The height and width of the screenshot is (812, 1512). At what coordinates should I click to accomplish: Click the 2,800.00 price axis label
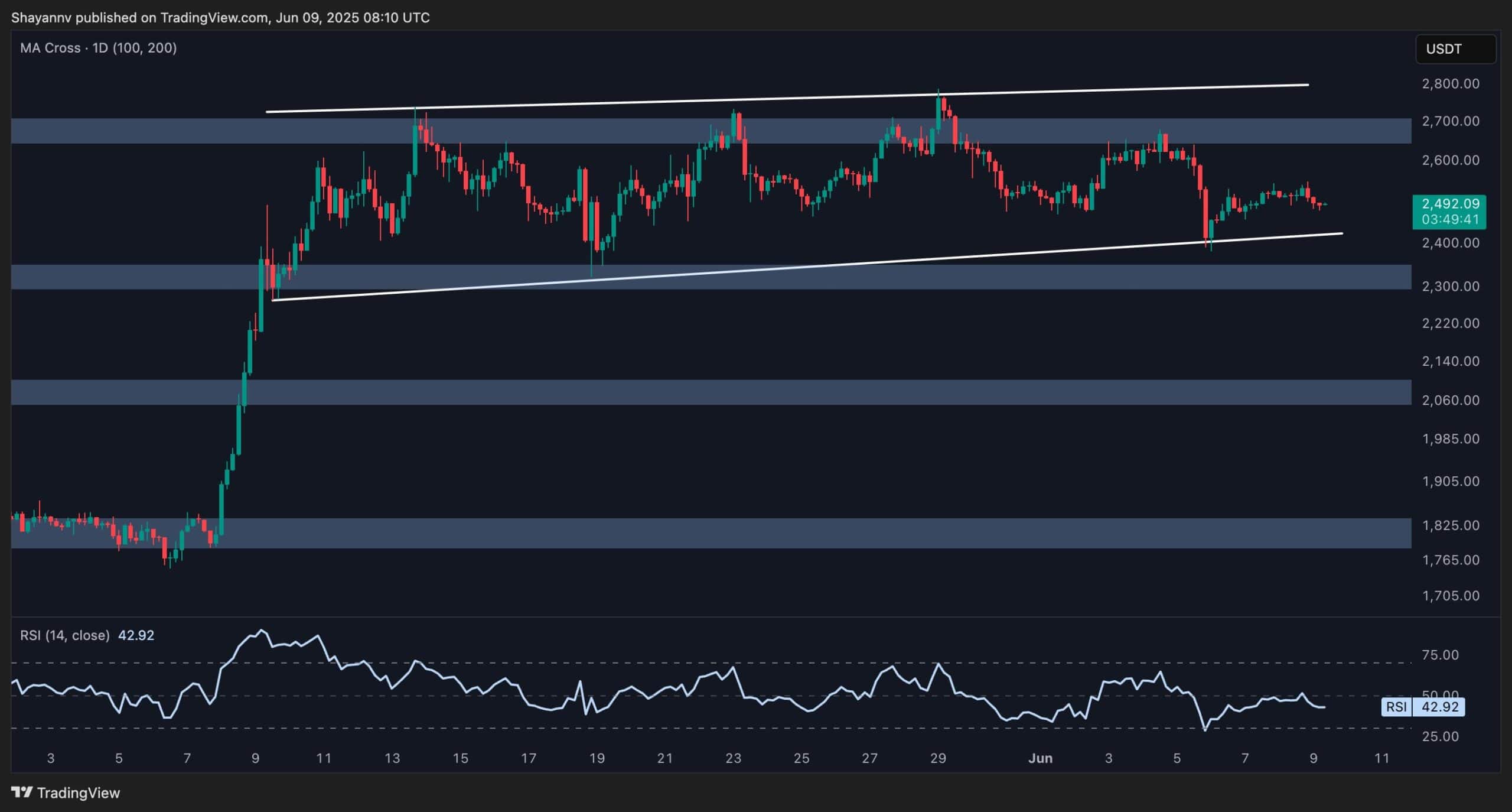(1451, 83)
